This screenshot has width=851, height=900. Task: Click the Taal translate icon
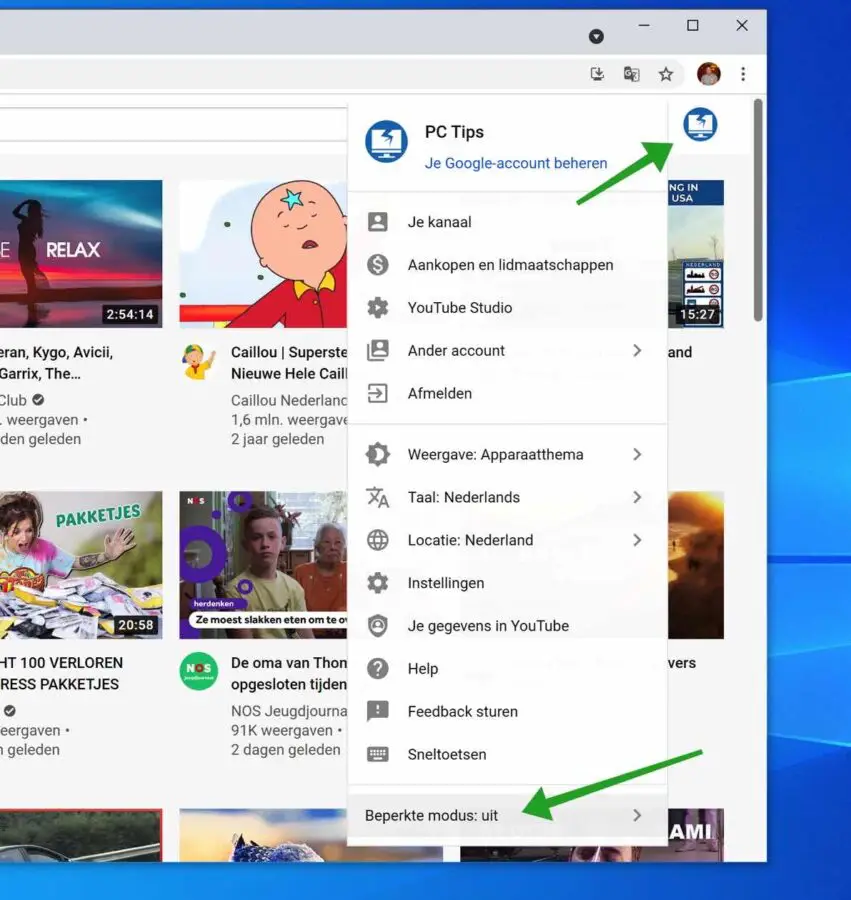coord(378,497)
